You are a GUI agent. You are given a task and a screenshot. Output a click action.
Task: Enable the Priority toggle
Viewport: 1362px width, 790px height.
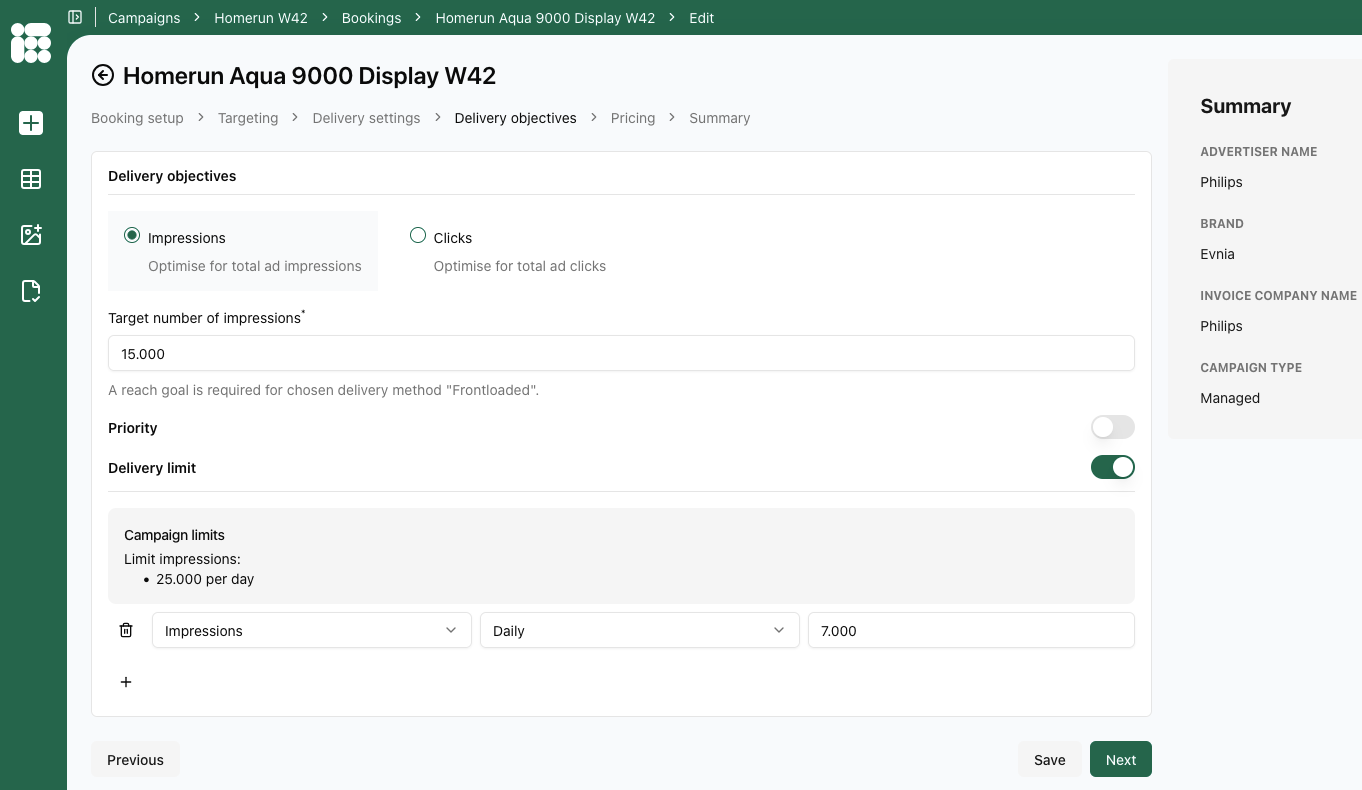coord(1113,427)
